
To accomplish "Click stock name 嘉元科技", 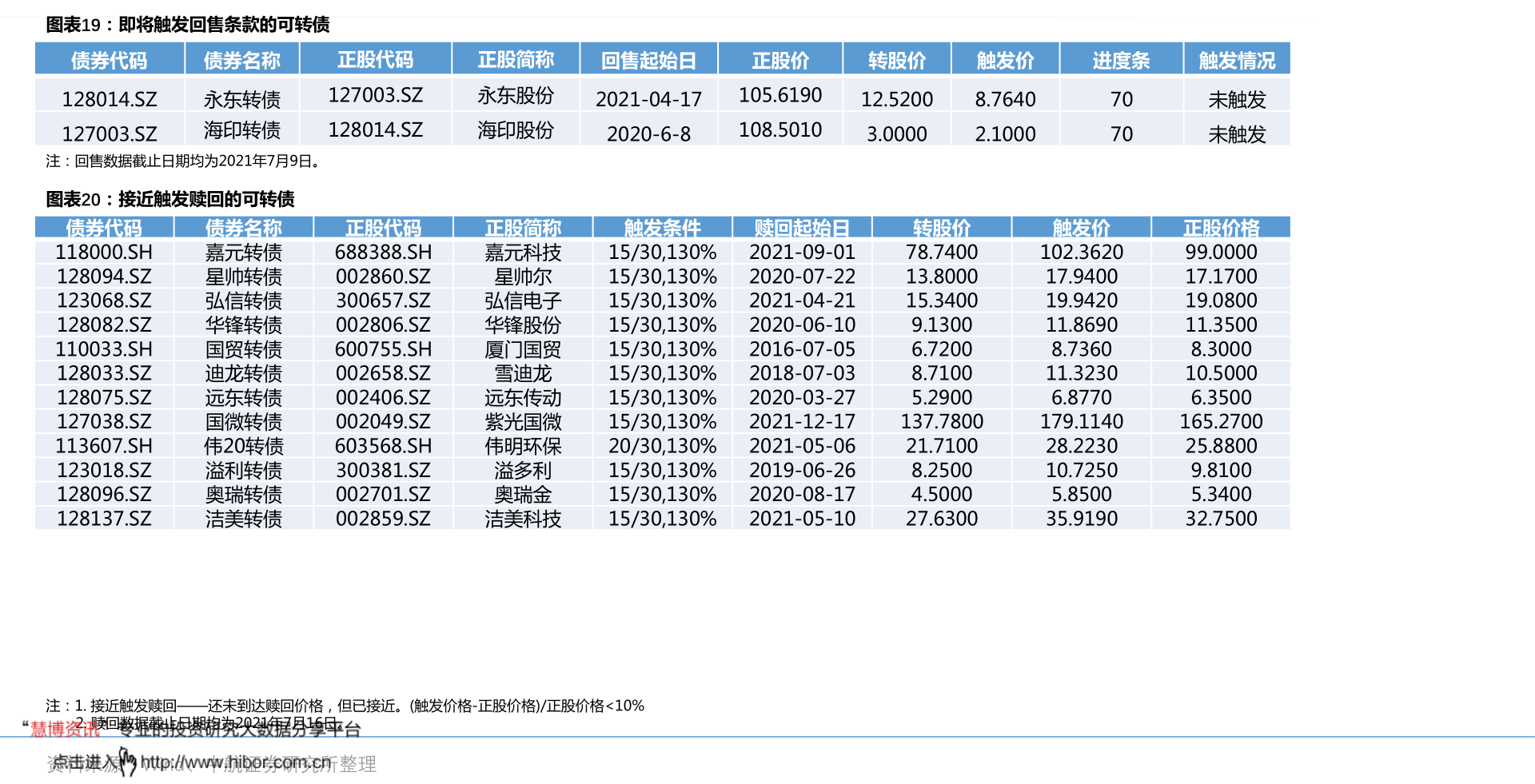I will pos(523,252).
